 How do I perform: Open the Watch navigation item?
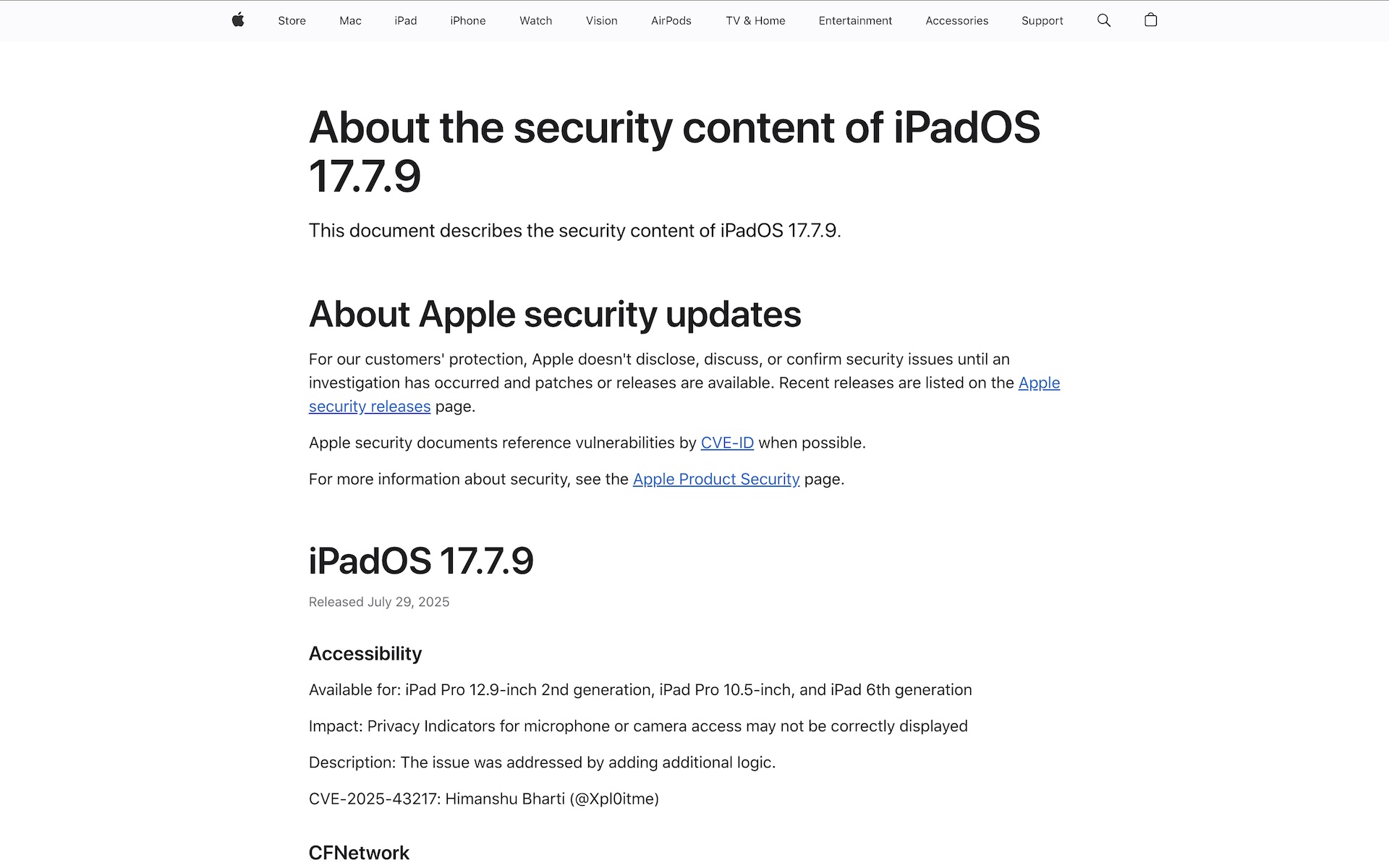pyautogui.click(x=535, y=21)
